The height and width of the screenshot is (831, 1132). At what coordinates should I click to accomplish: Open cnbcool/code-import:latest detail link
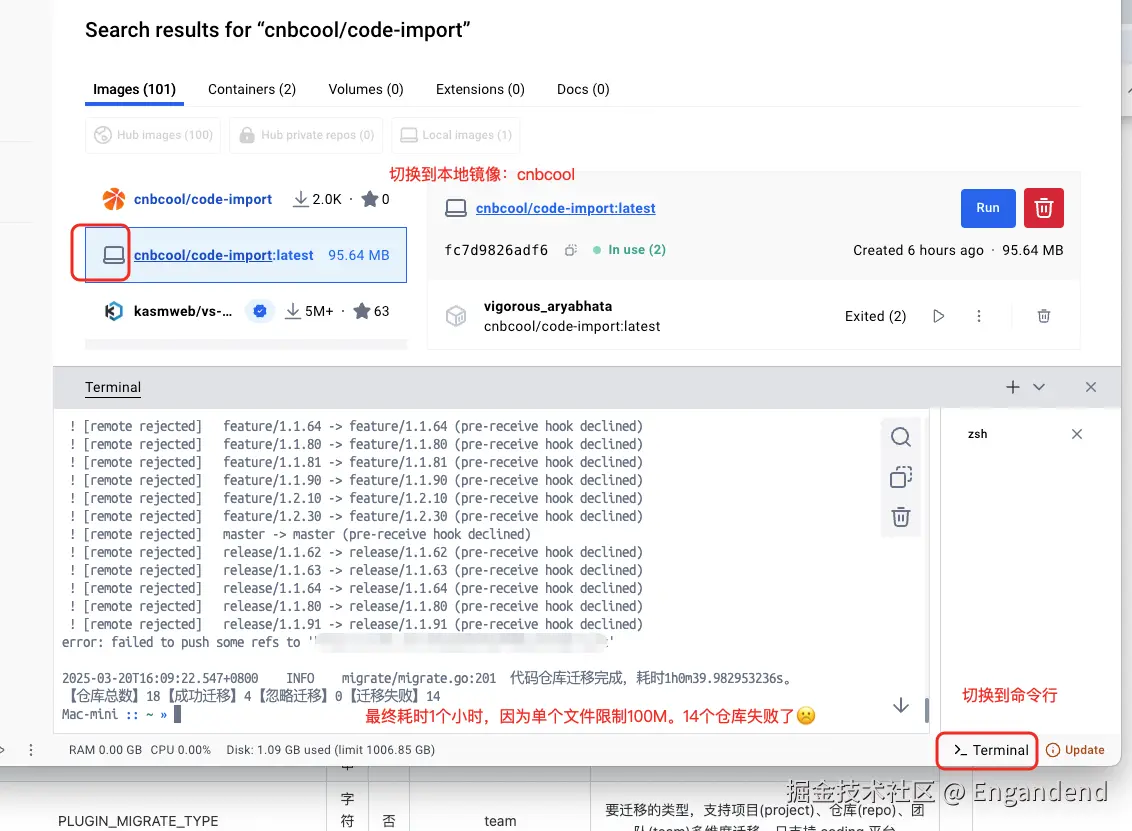tap(565, 208)
